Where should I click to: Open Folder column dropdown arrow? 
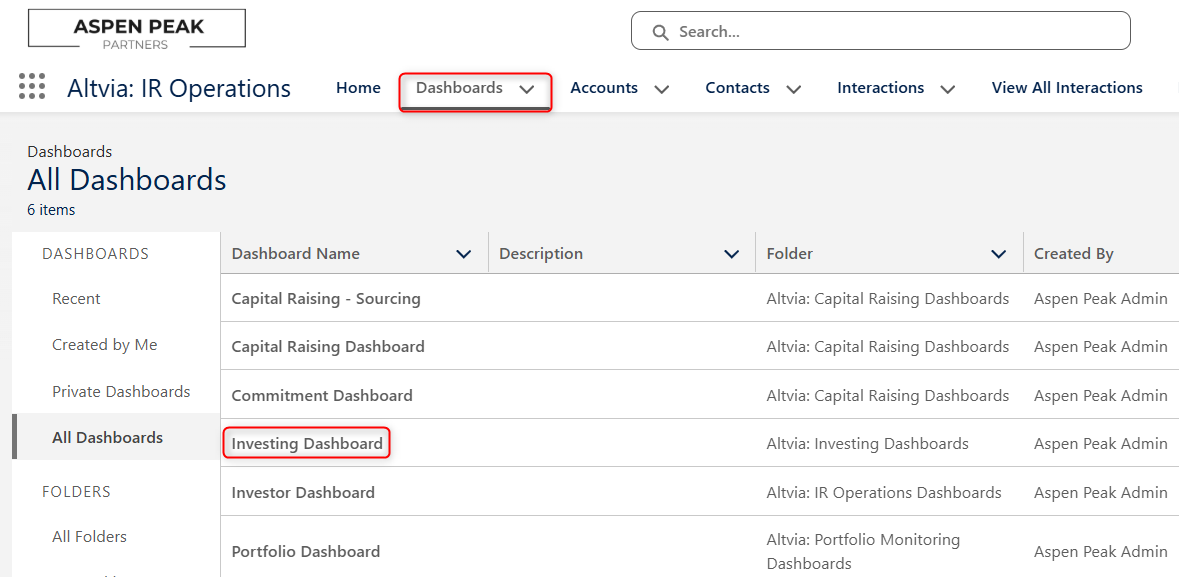point(999,254)
